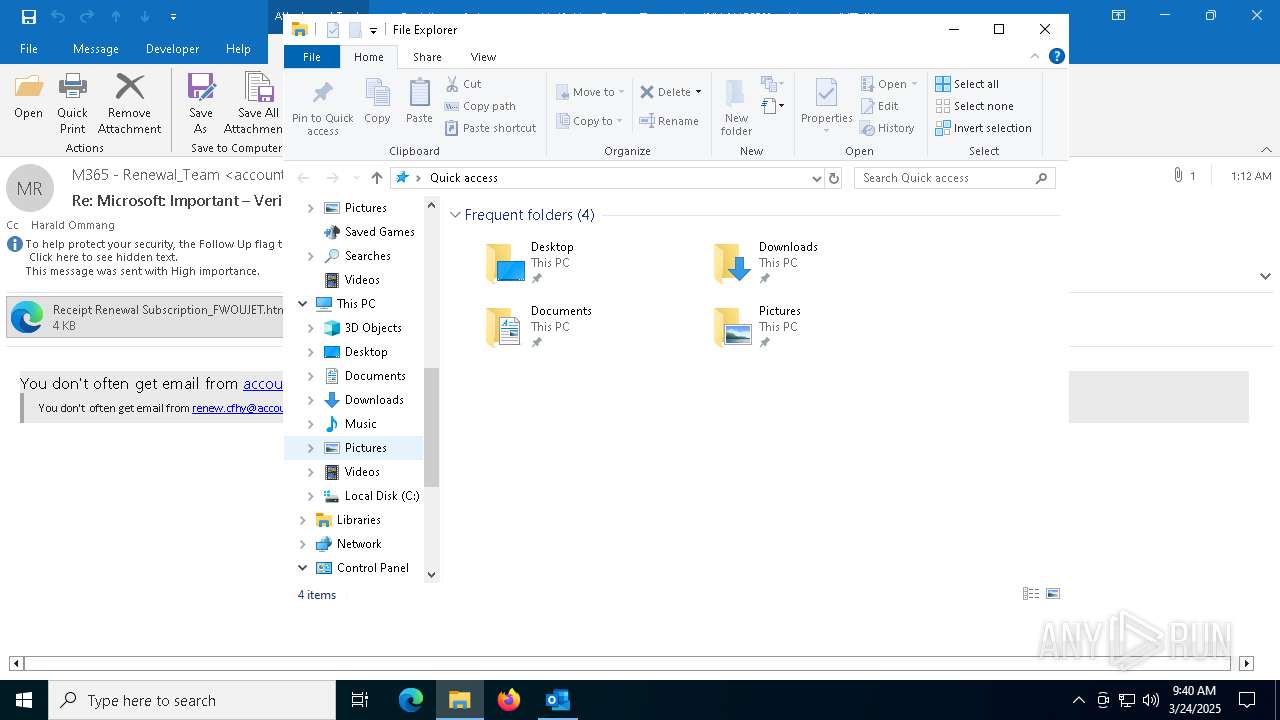Click Edit in the Open group
1280x720 pixels.
click(x=879, y=106)
